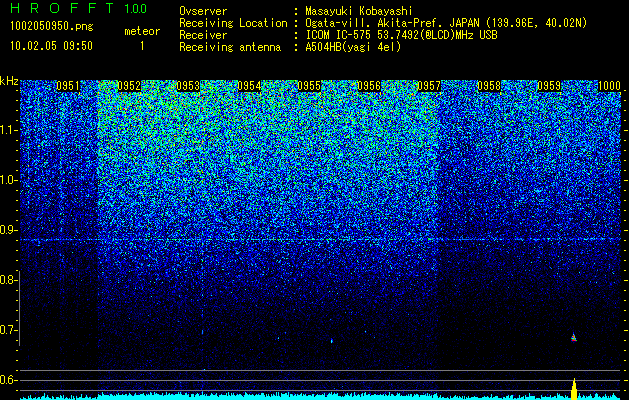
Task: Click the A504HB(yagi 4el) antenna text
Action: click(x=353, y=47)
